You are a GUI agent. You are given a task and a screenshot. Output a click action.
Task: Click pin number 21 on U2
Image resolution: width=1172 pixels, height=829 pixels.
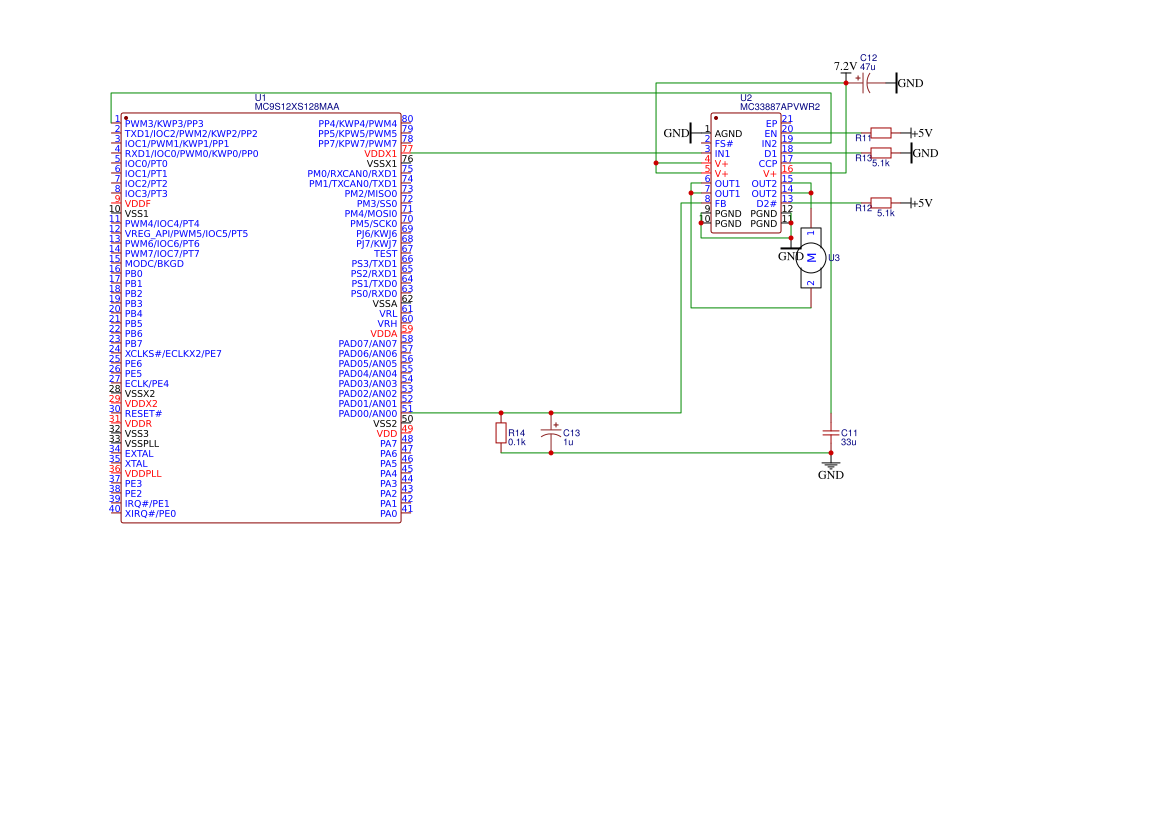[x=787, y=119]
